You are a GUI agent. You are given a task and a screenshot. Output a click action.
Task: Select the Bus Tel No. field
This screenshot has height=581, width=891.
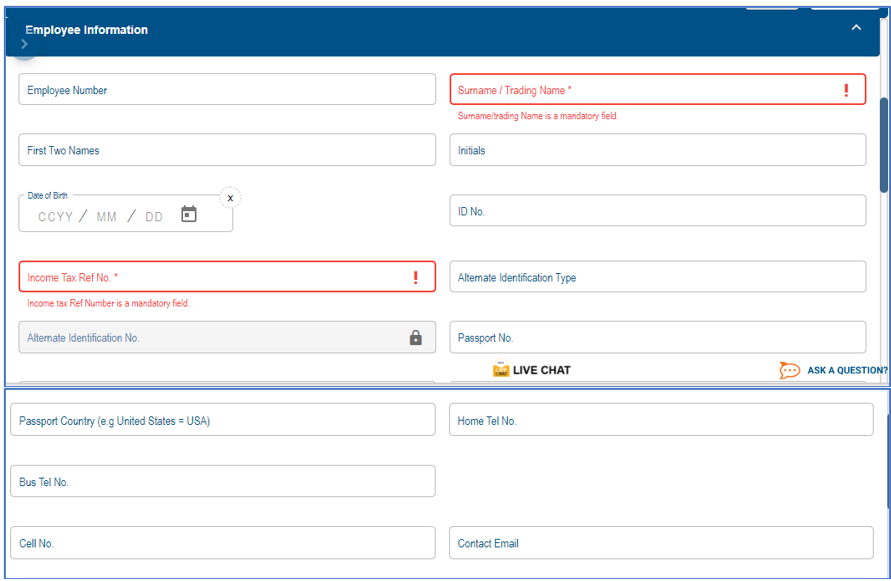click(223, 482)
